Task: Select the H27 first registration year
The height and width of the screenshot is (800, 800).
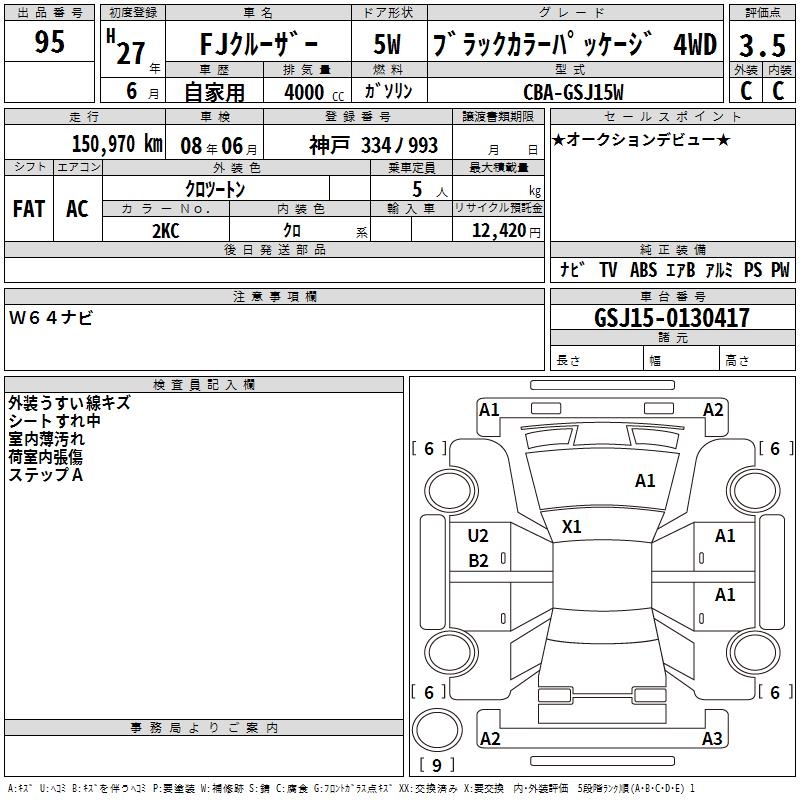Action: (128, 48)
